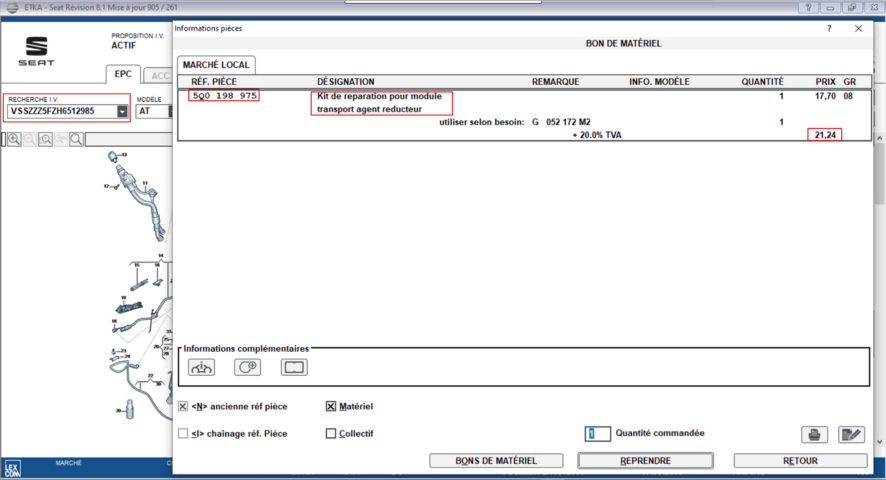Click the + 20.0% TVA text
Image resolution: width=886 pixels, height=480 pixels.
click(x=597, y=135)
